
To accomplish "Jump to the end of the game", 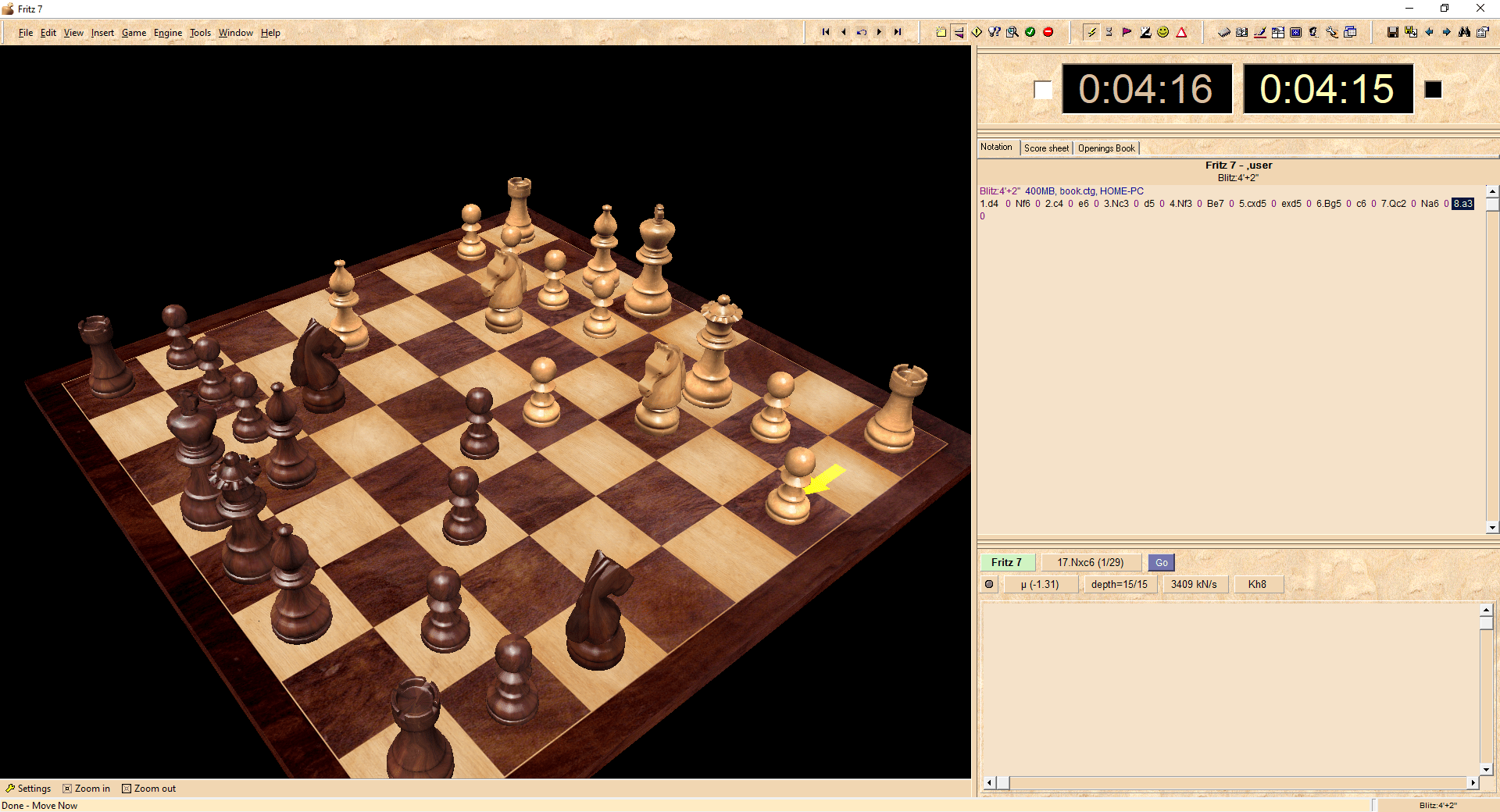I will 898,32.
